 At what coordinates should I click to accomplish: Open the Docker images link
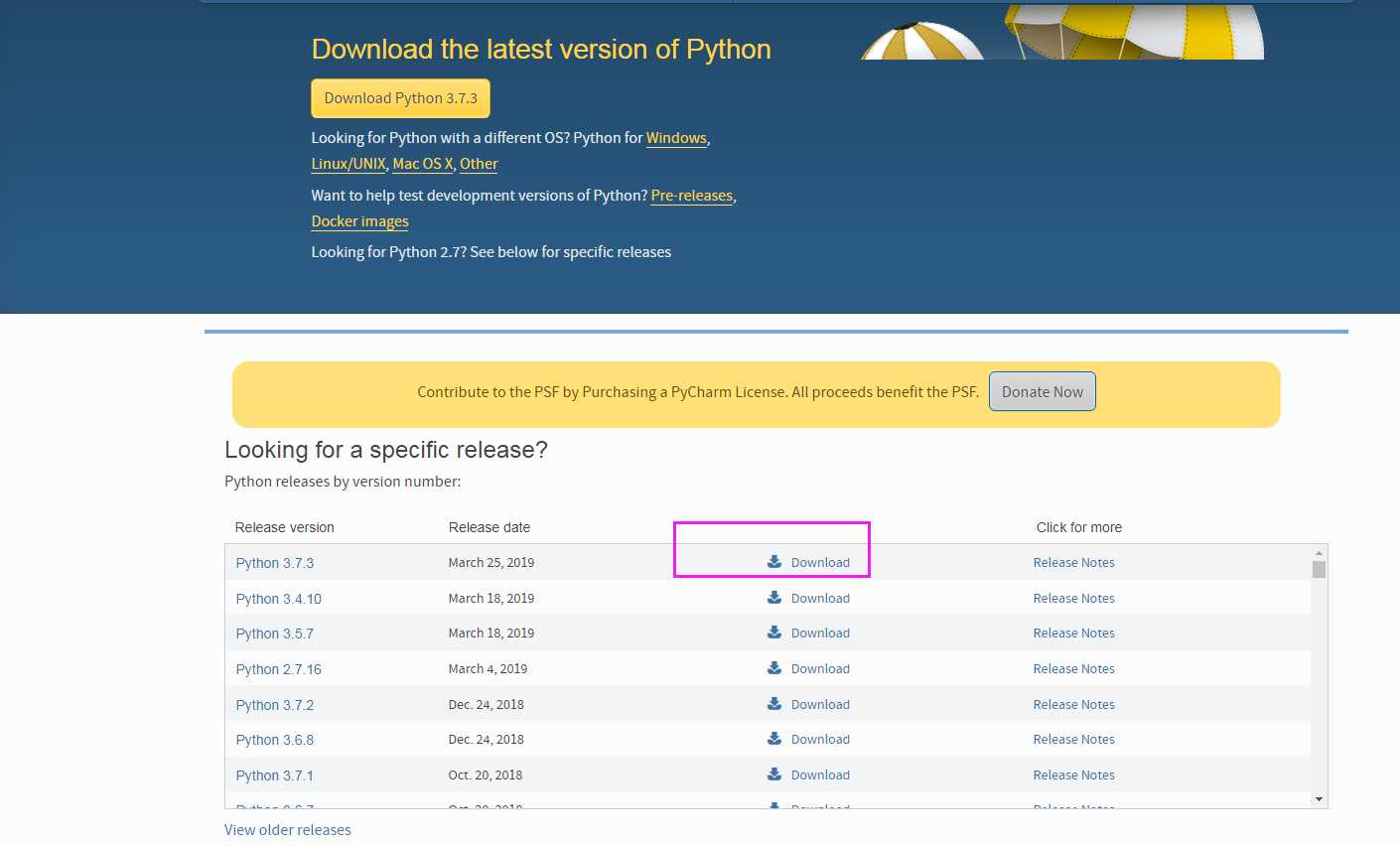(x=359, y=221)
